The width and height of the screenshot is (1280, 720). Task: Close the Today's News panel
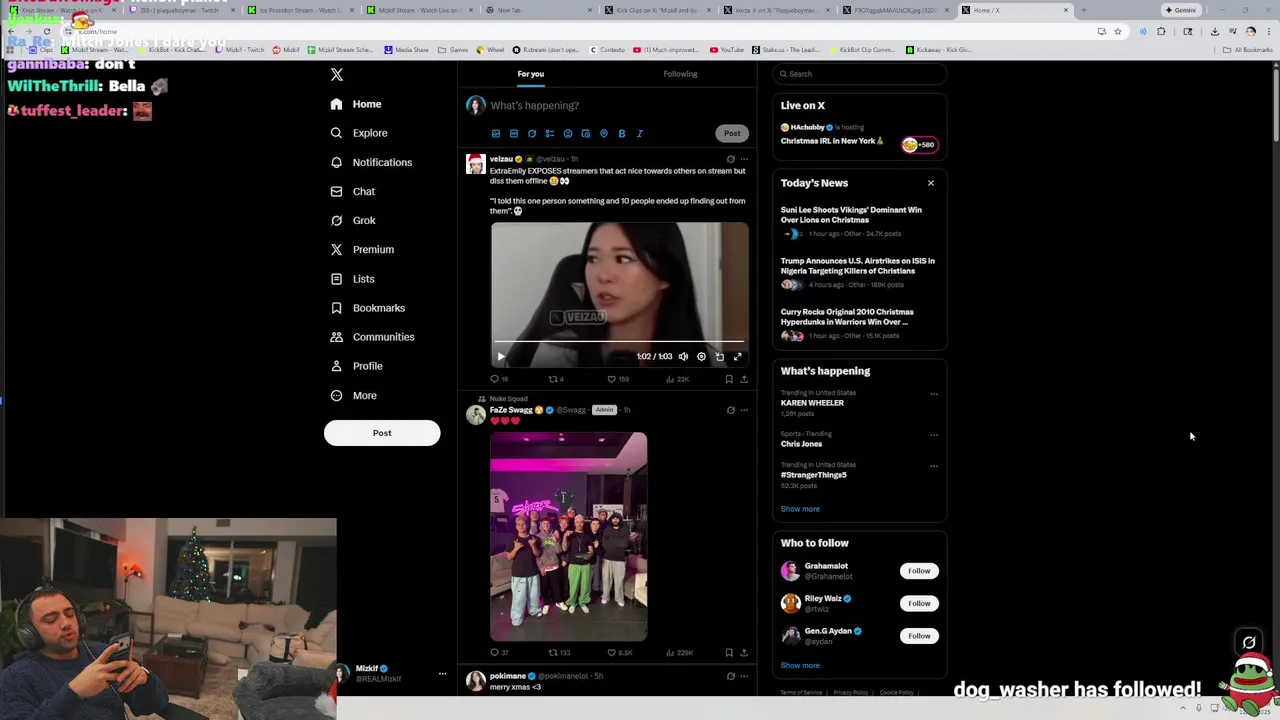point(931,183)
